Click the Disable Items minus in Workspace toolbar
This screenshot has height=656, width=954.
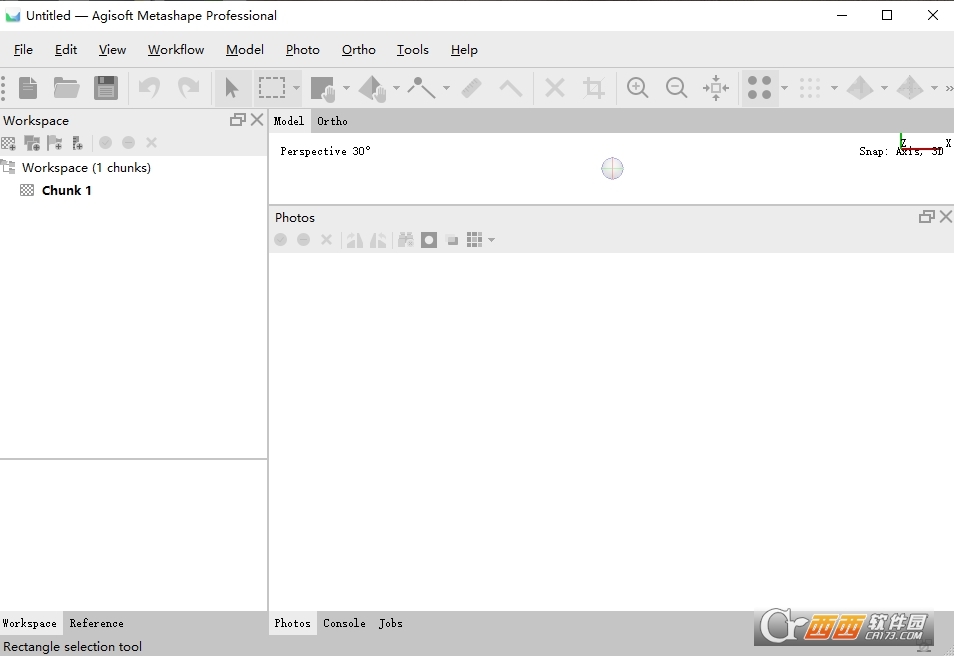[x=128, y=142]
